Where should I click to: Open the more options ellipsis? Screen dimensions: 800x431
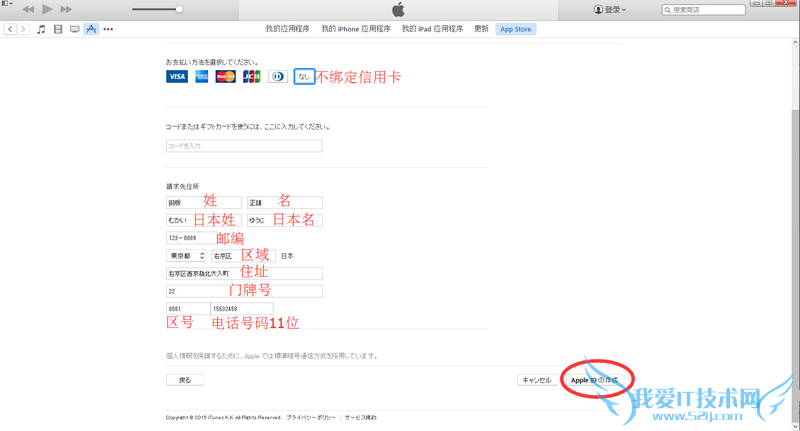tap(108, 29)
